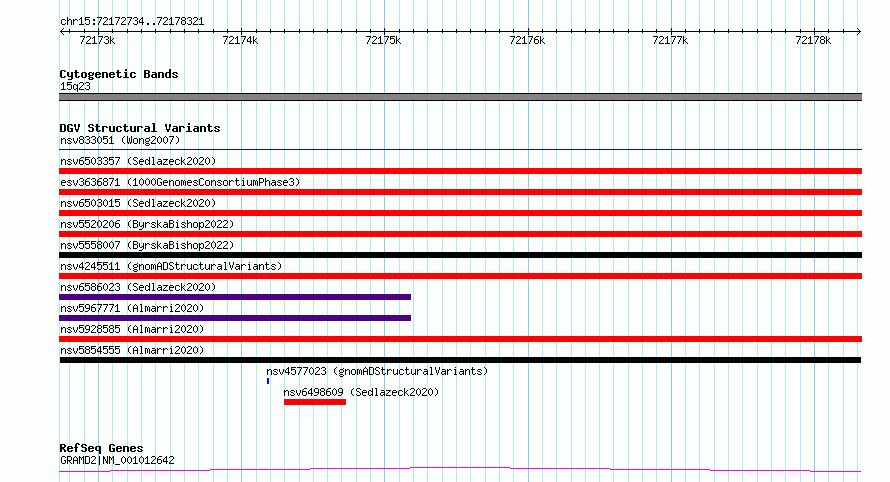Click the nsv5854555 (Almarri2020) label
This screenshot has height=482, width=890.
[132, 350]
